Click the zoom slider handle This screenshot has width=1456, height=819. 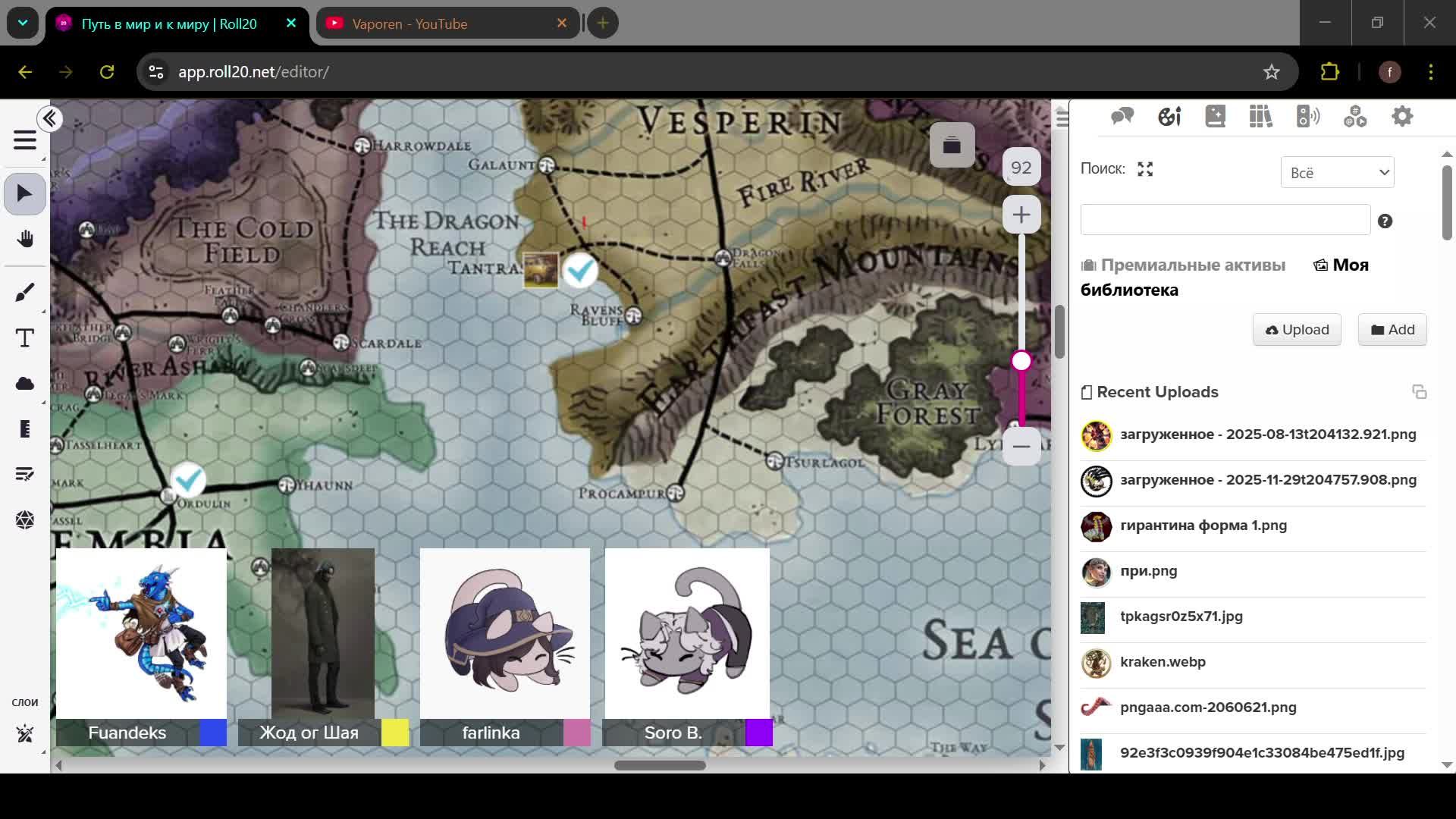click(1021, 361)
